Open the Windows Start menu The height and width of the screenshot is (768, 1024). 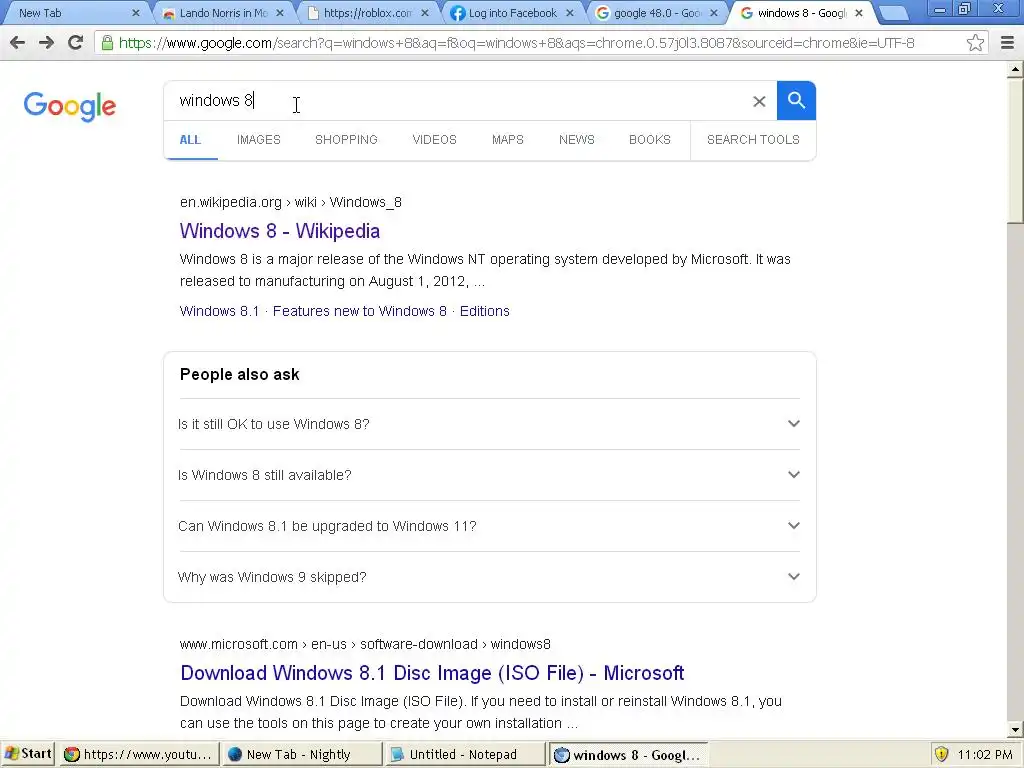point(28,754)
